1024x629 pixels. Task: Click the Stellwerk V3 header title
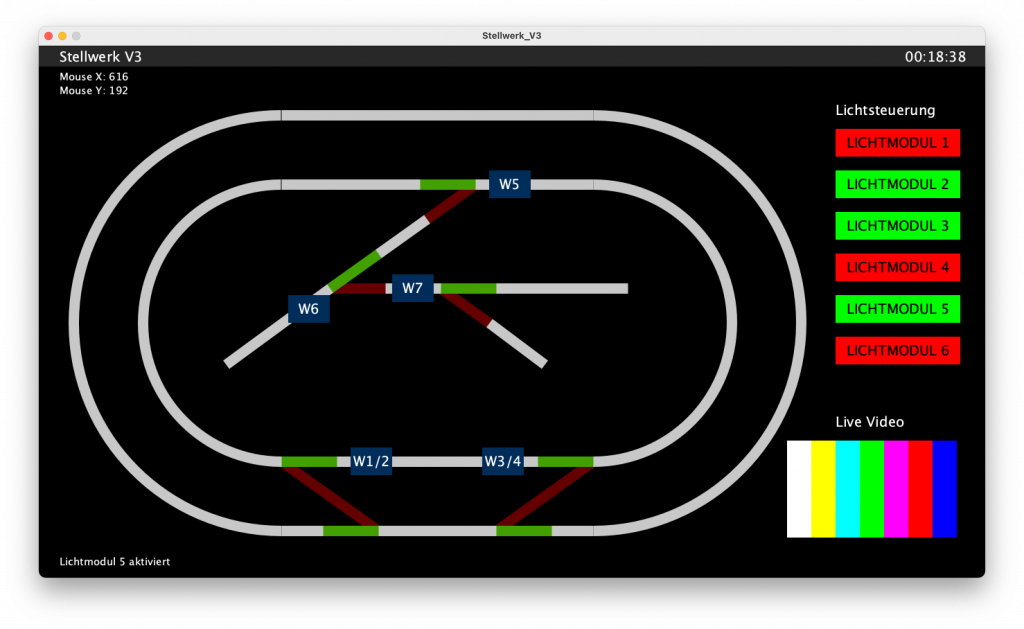click(x=100, y=57)
